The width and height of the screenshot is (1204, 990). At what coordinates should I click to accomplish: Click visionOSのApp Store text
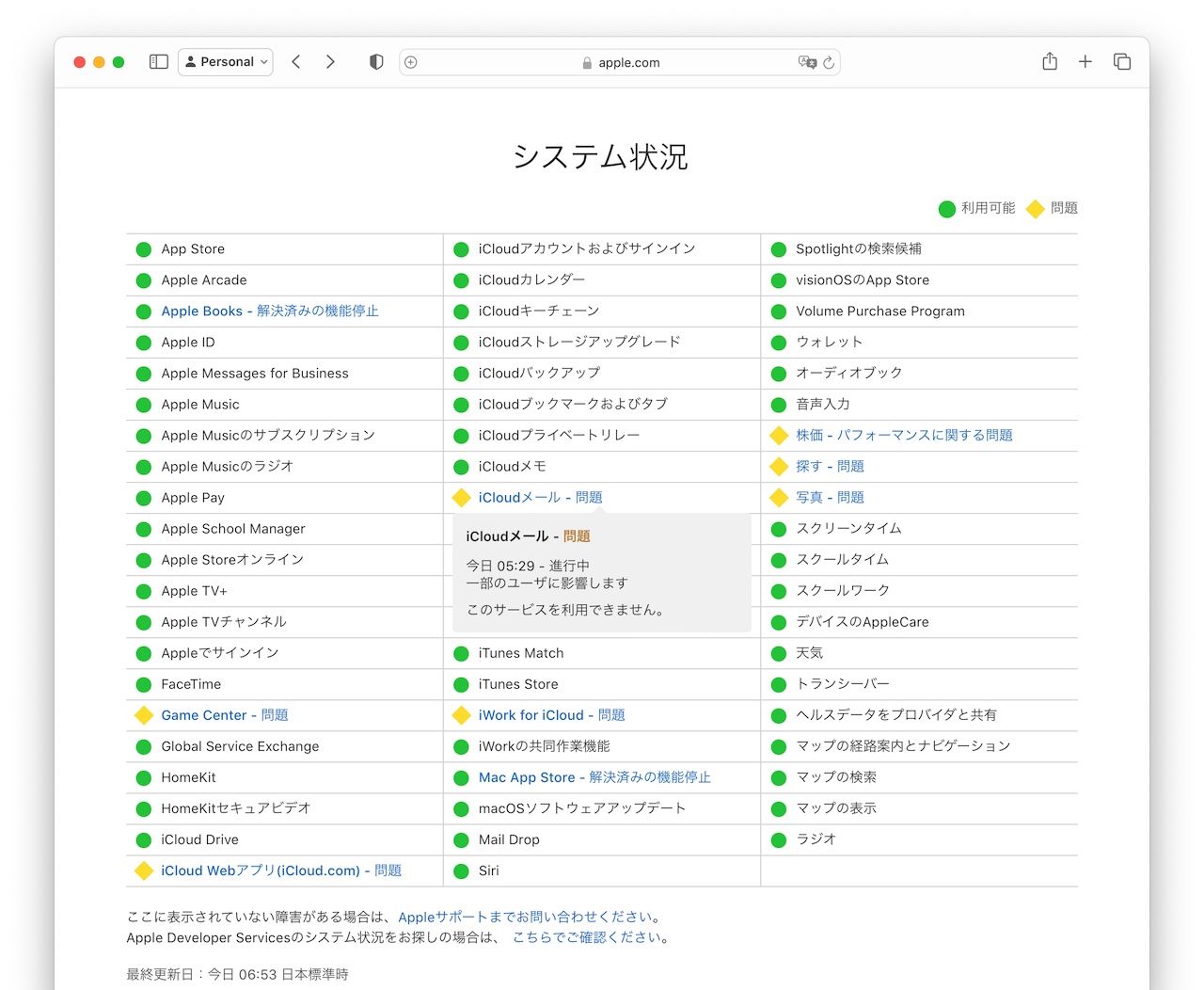863,280
